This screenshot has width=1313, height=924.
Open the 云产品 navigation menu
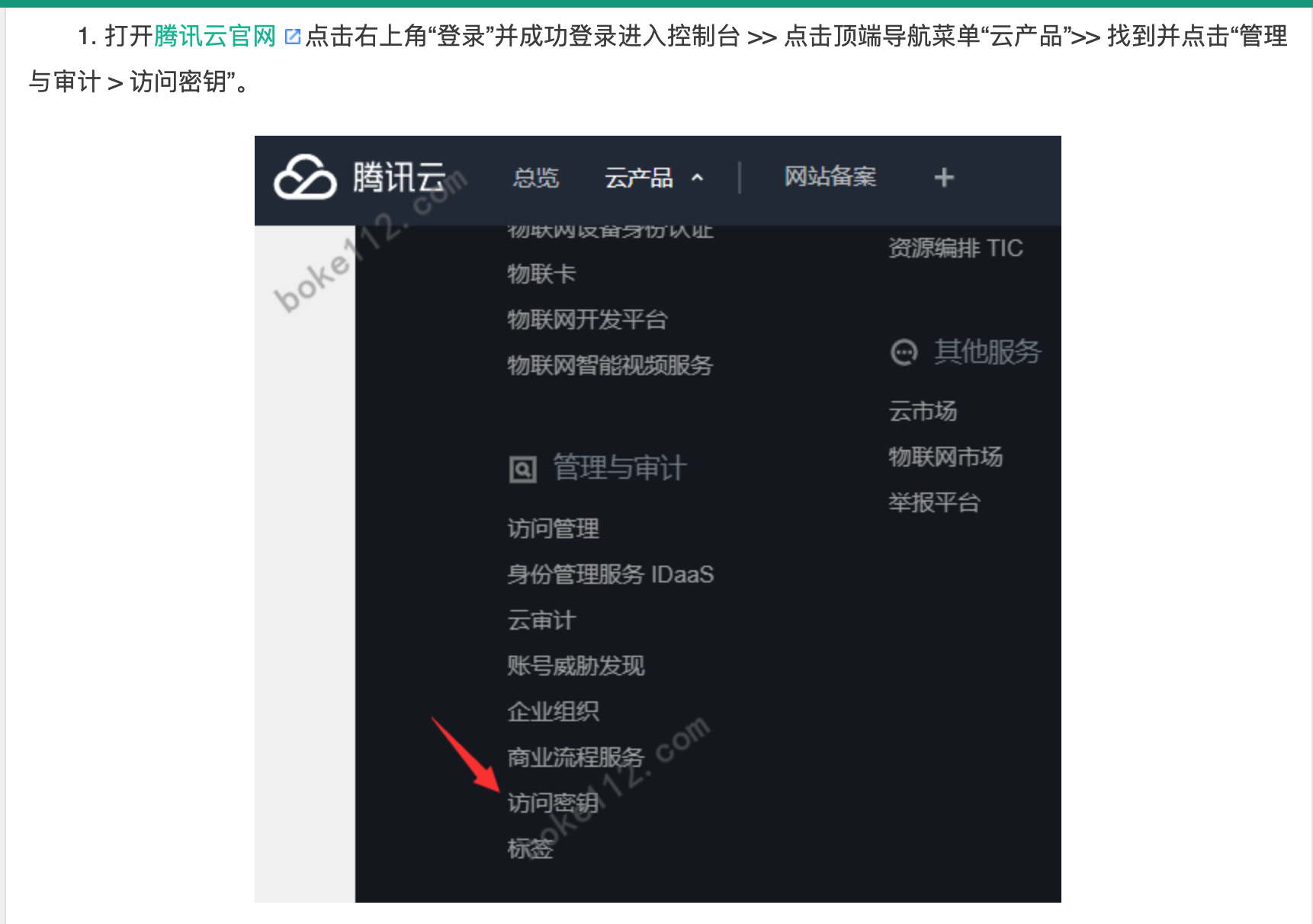point(639,178)
